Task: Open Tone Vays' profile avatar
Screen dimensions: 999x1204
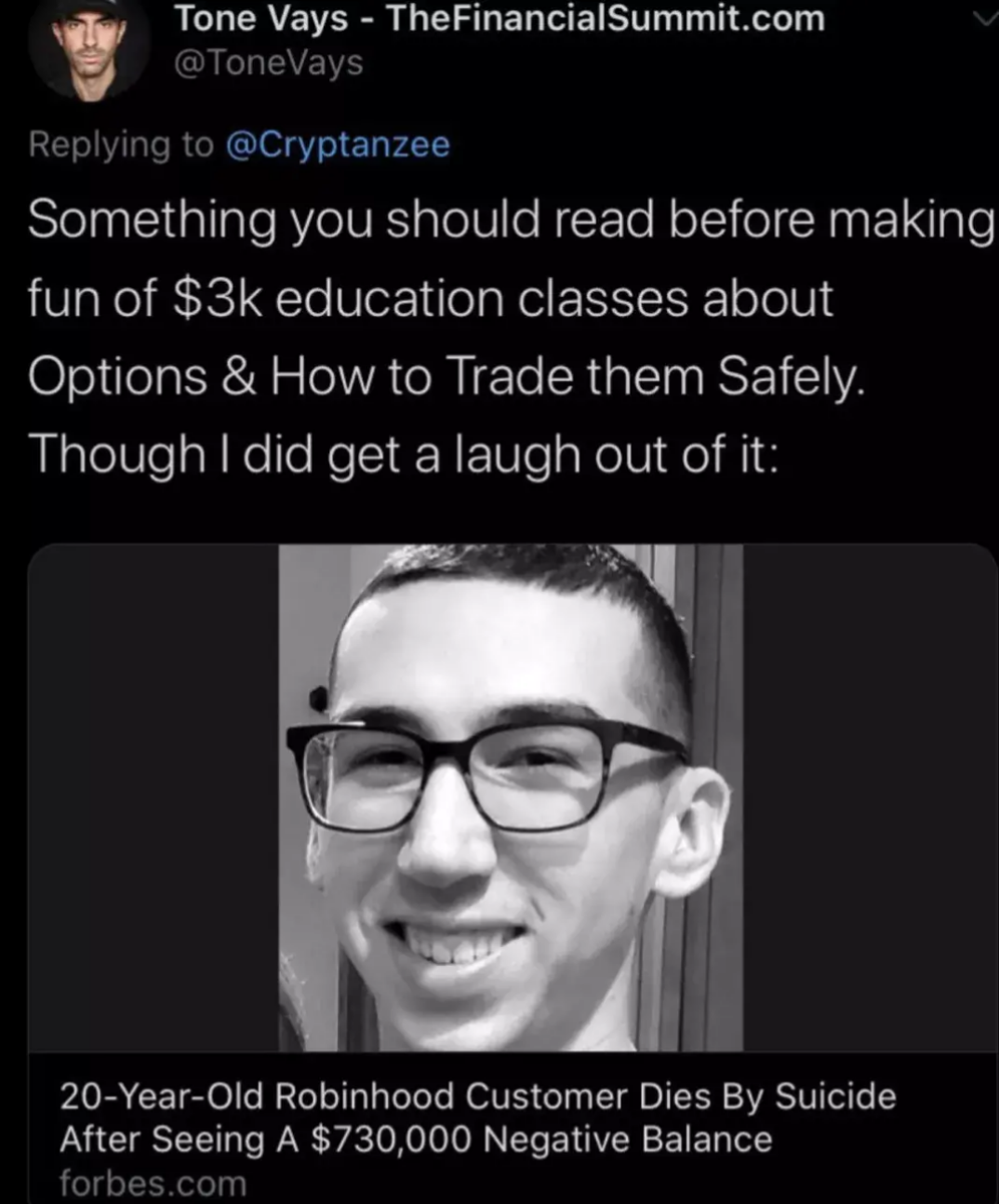Action: point(89,47)
